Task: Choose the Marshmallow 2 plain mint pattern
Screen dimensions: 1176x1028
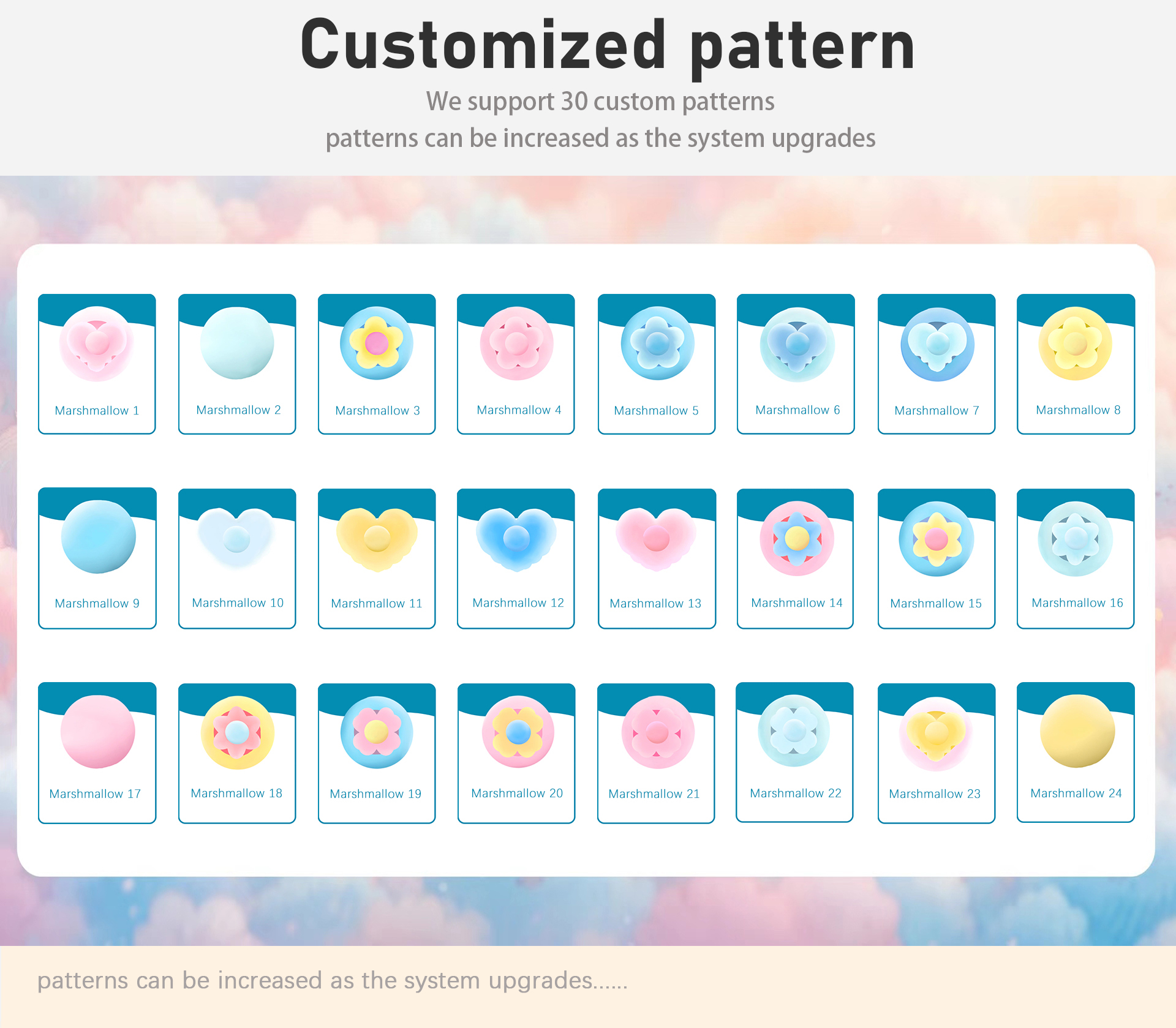Action: [x=237, y=343]
